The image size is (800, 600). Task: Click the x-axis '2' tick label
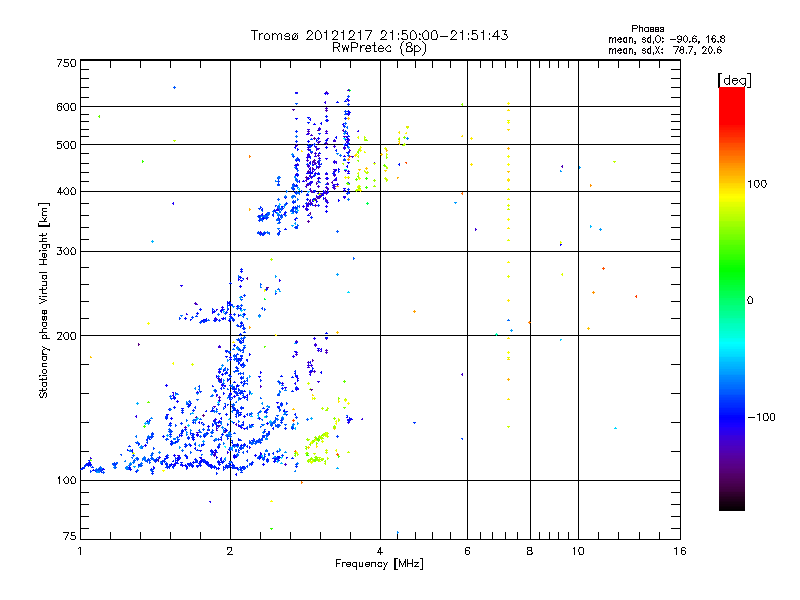[230, 551]
